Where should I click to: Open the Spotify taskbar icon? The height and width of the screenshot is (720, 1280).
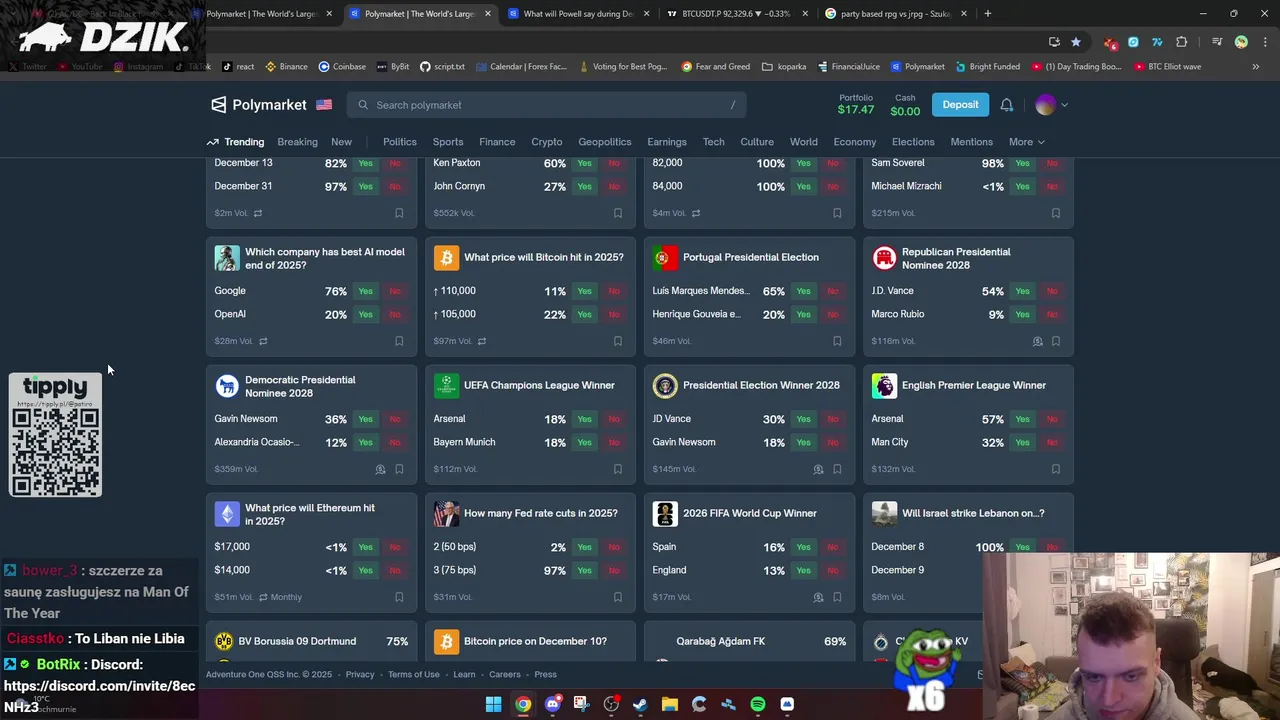tap(758, 704)
